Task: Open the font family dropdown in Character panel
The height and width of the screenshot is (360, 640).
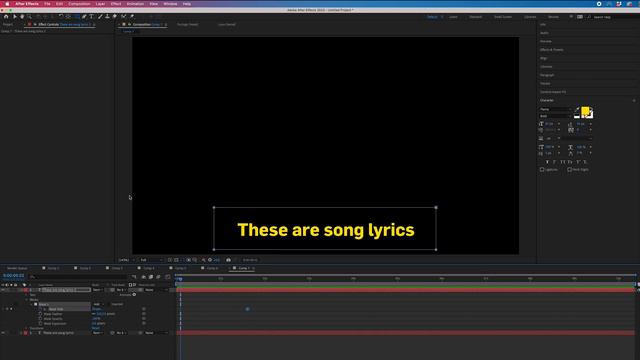Action: click(x=556, y=109)
